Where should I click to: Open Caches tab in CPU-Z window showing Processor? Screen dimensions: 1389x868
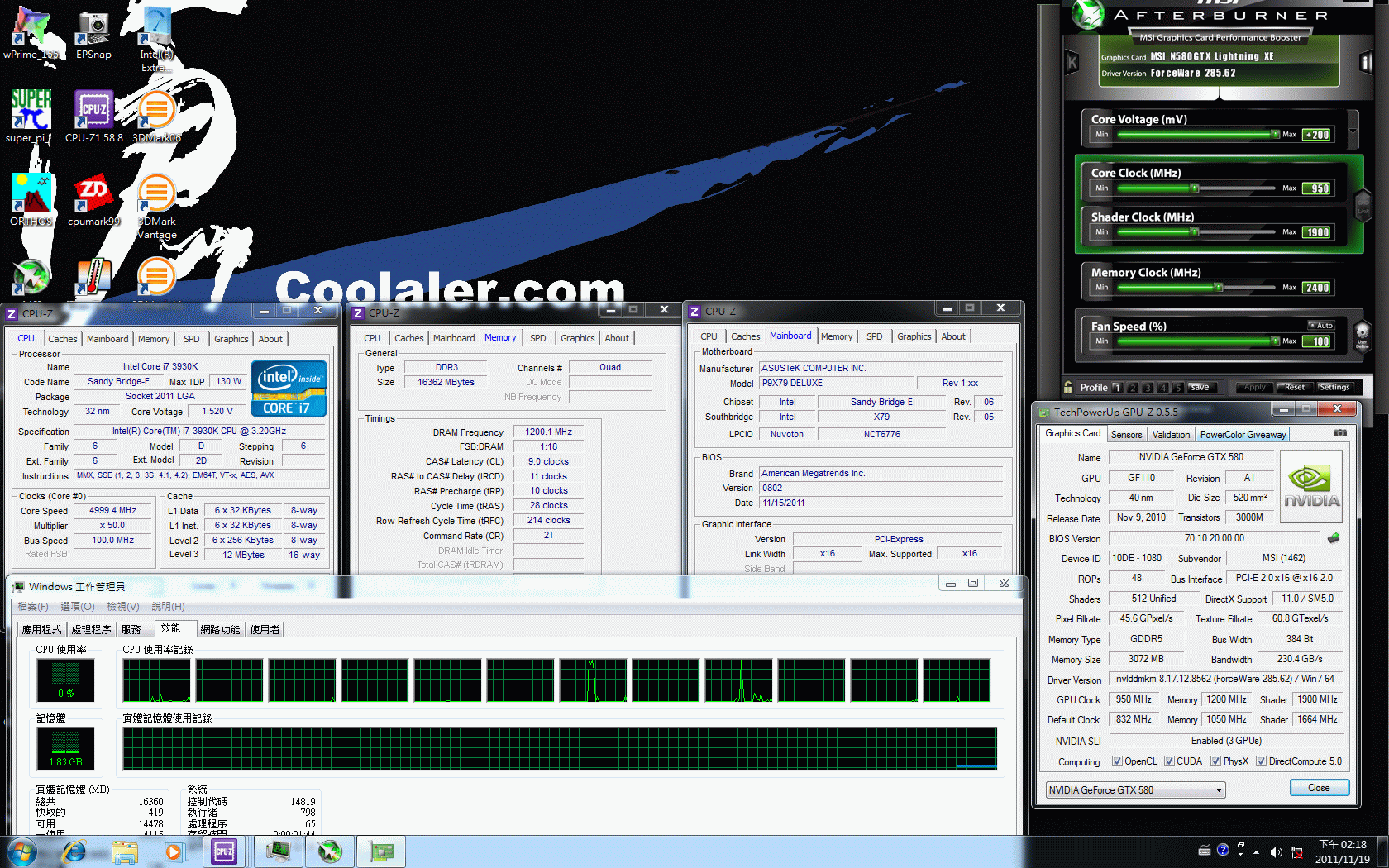(63, 339)
